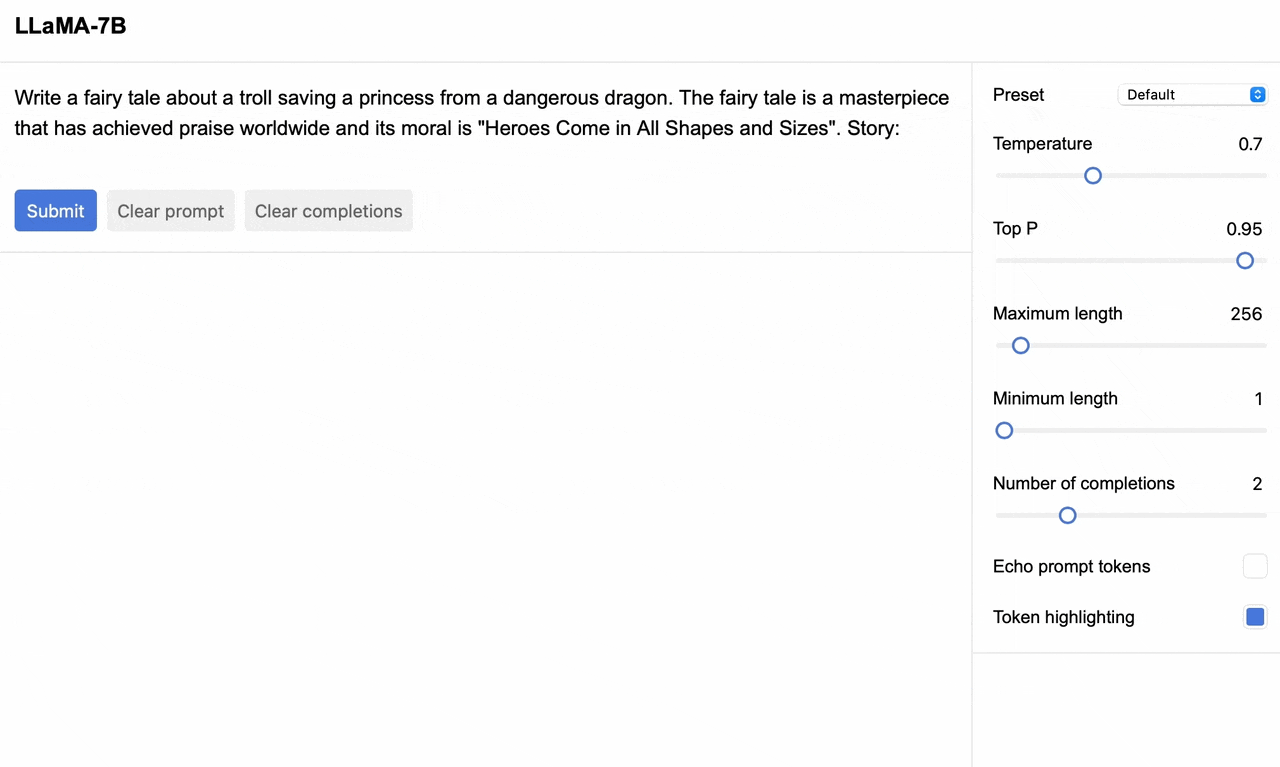Click the Maximum length slider handle
This screenshot has width=1280, height=767.
[1020, 346]
